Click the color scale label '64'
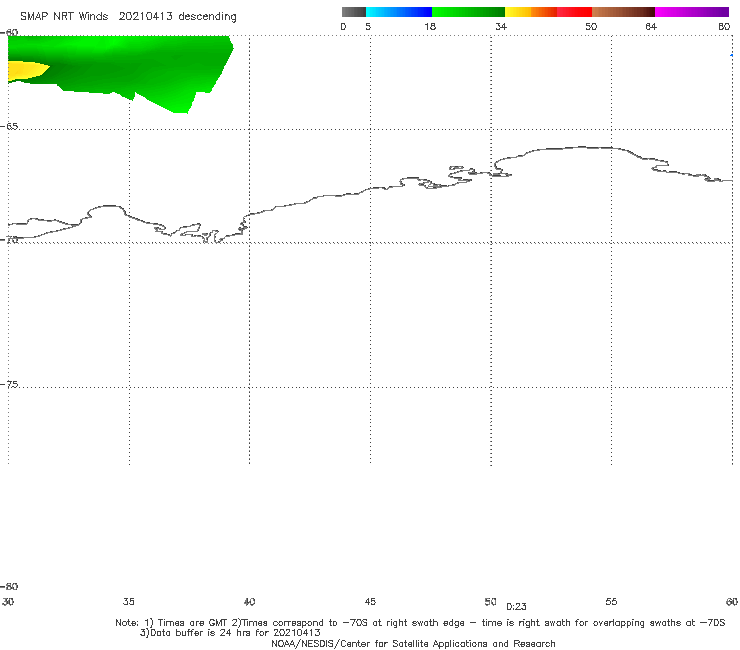This screenshot has height=650, width=740. (651, 27)
